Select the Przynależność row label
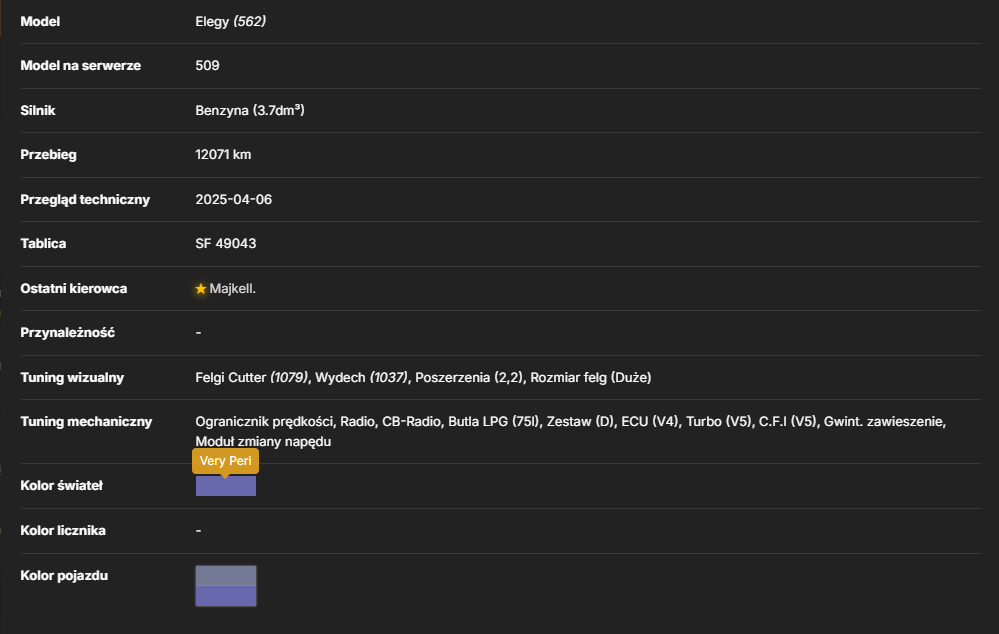999x634 pixels. click(68, 333)
